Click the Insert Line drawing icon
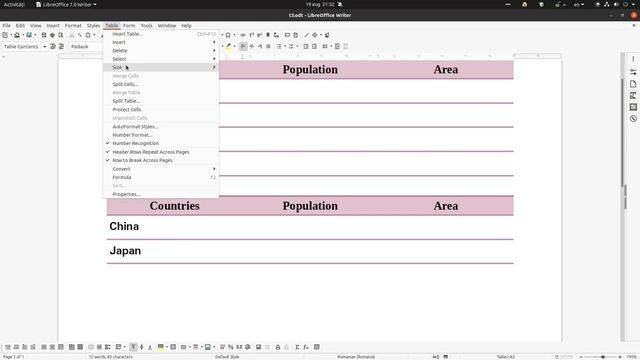This screenshot has width=640, height=360. pos(307,35)
